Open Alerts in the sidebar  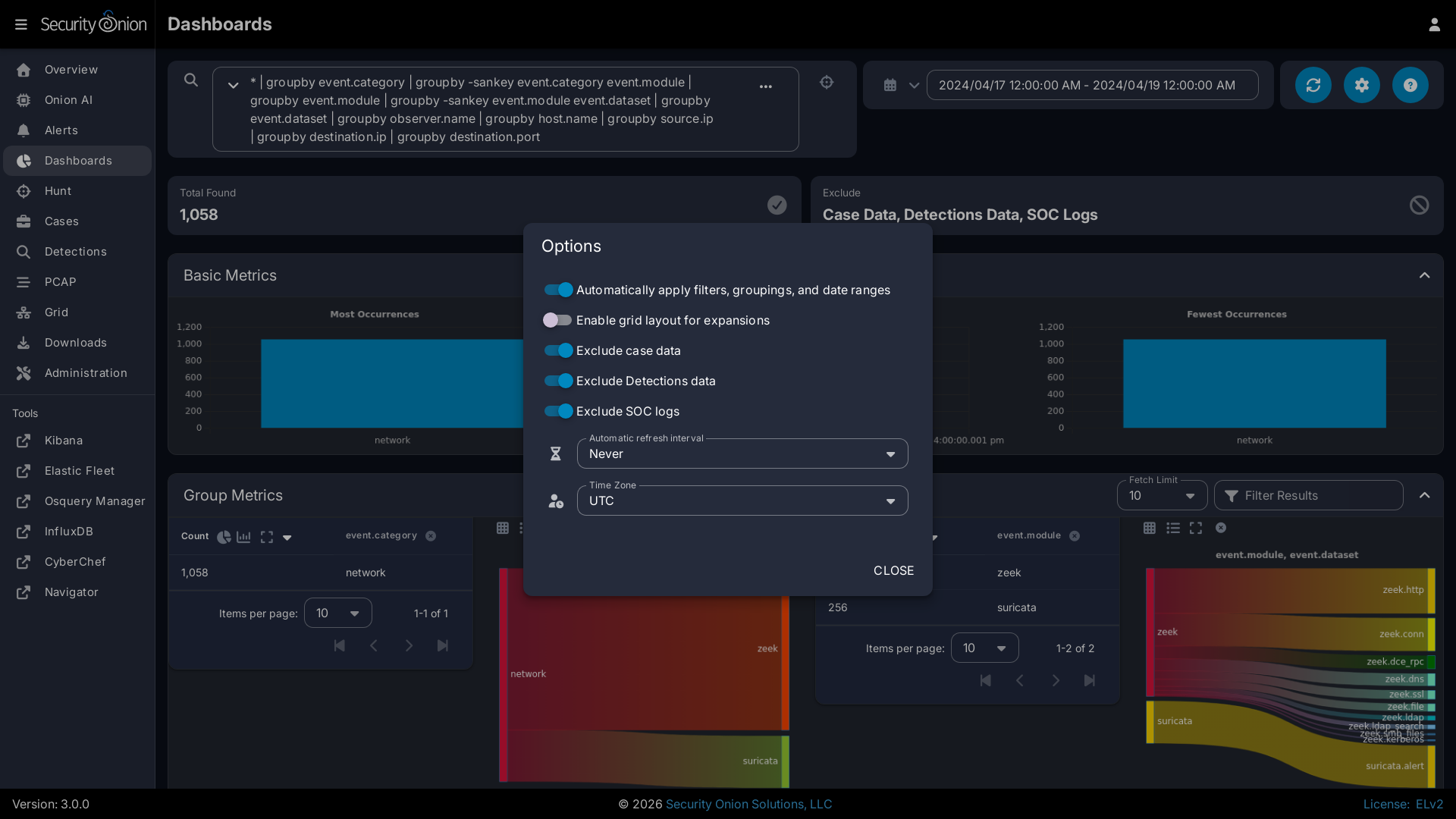61,130
